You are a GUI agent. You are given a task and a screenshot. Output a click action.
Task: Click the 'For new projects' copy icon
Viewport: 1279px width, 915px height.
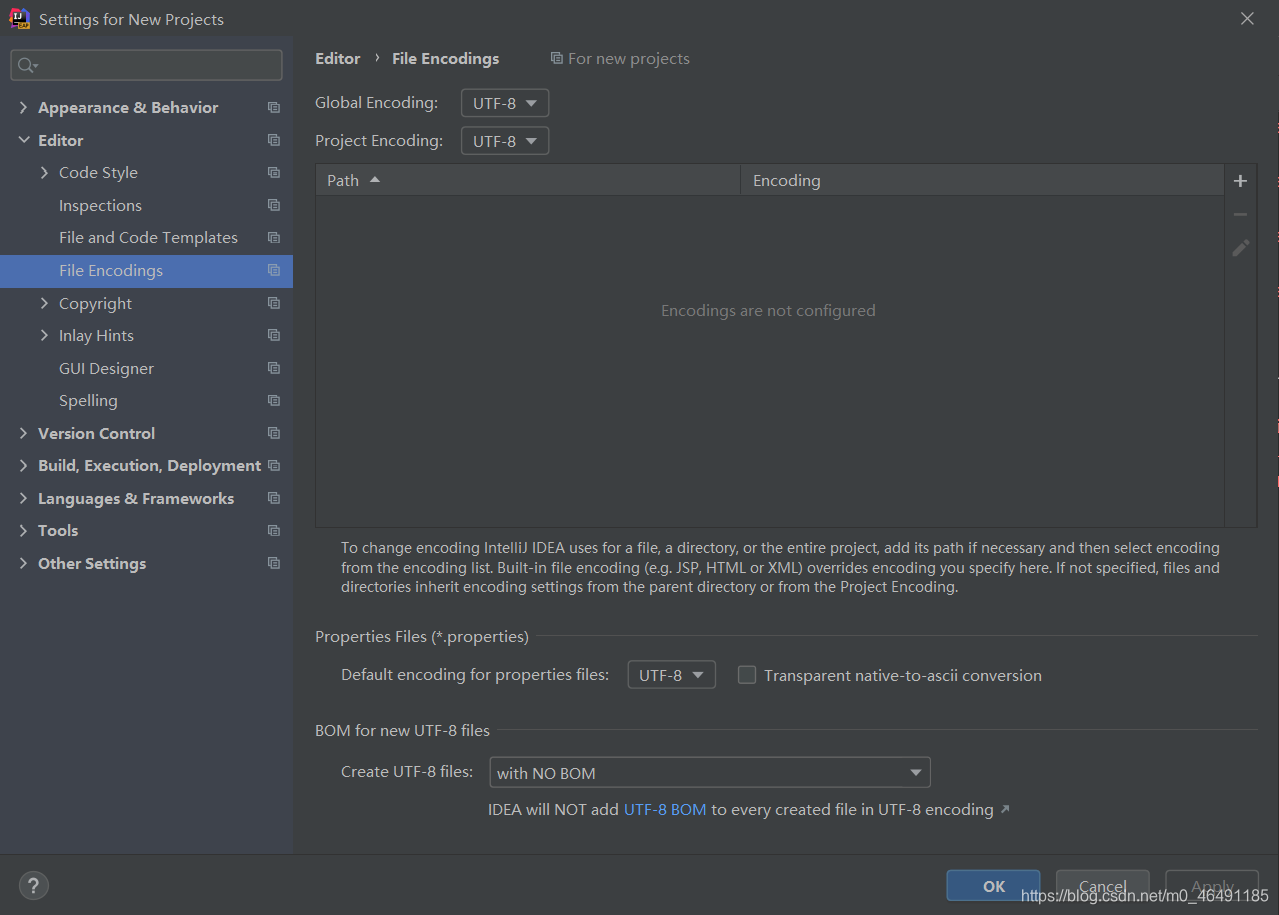coord(557,59)
